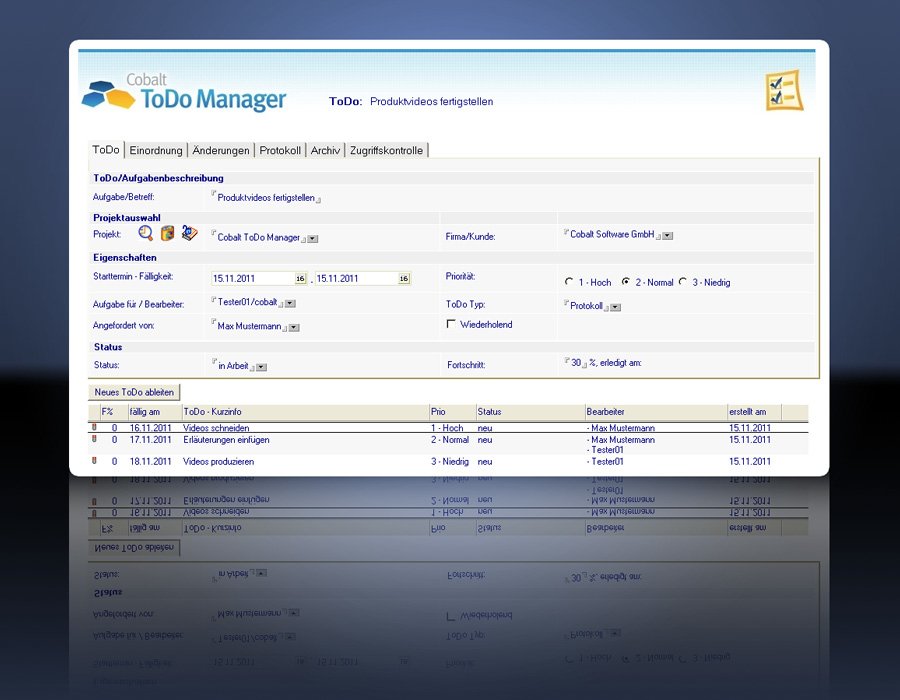
Task: Sort by the Bearbeiter column header
Action: (x=605, y=411)
